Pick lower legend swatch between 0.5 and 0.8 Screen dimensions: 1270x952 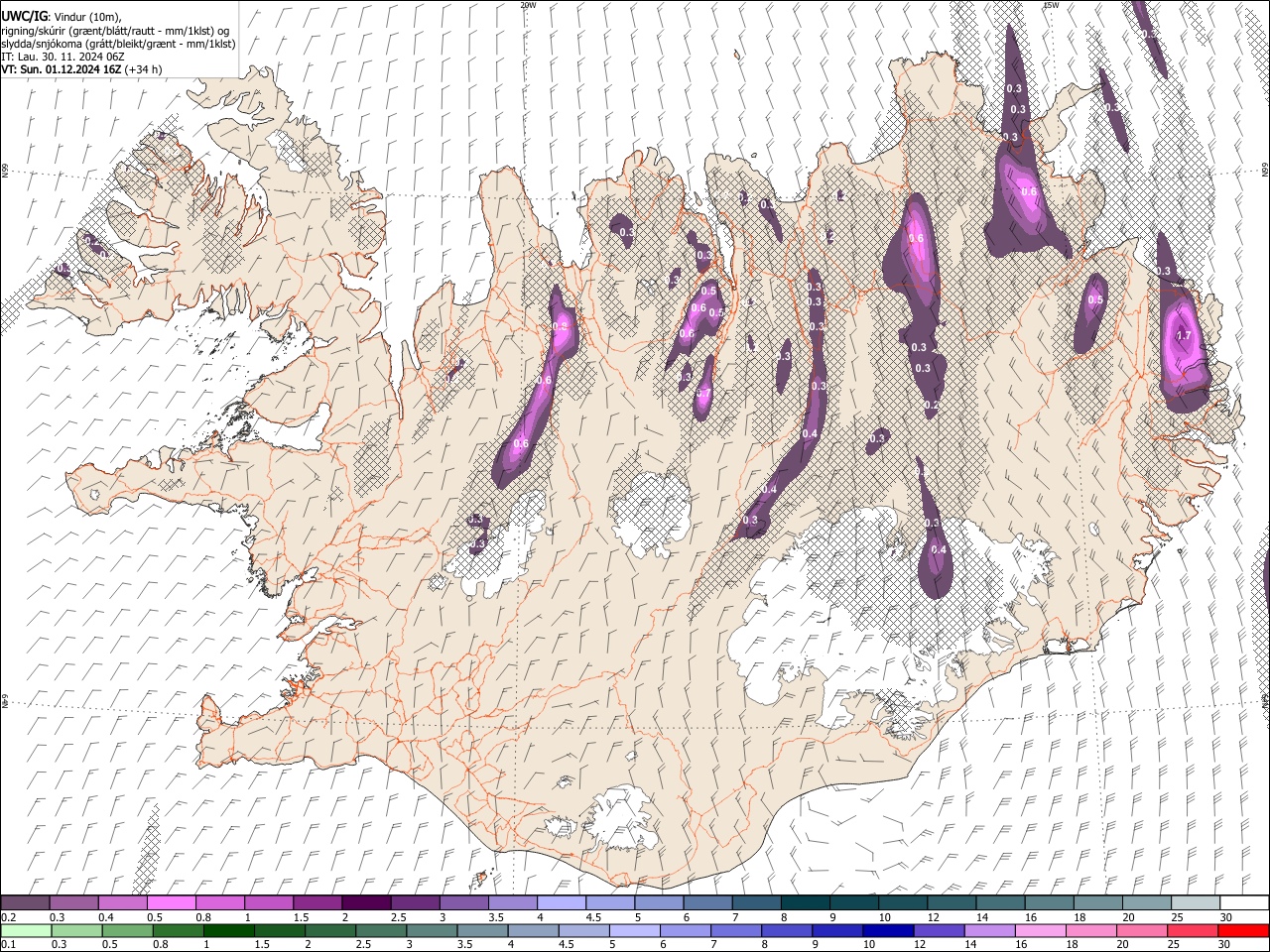point(127,930)
